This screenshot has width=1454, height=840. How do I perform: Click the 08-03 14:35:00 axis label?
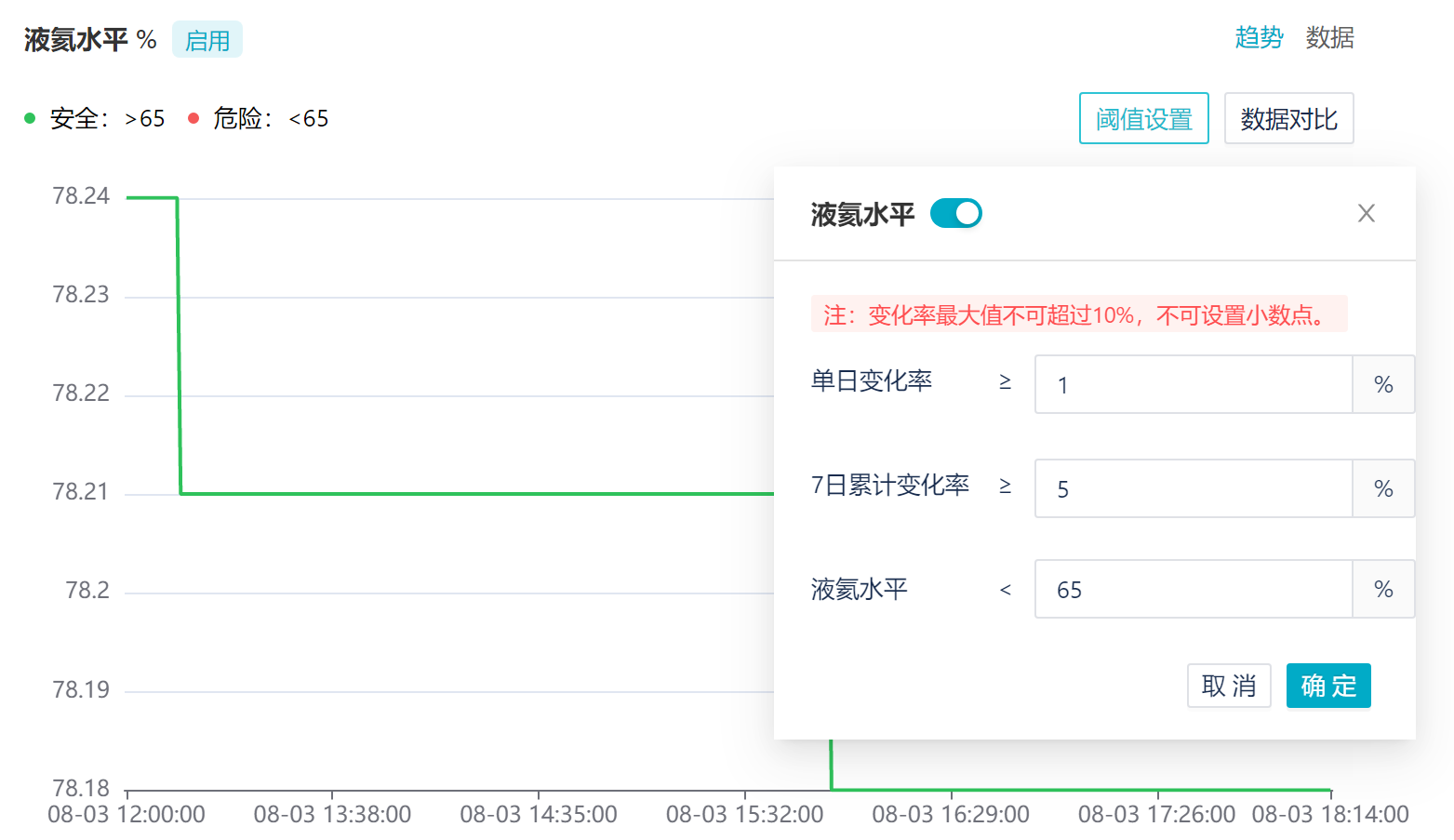coord(539,815)
